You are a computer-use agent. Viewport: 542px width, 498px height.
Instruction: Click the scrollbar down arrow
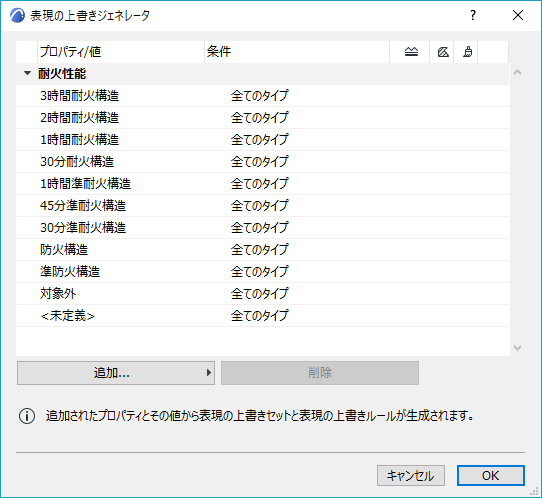pos(517,348)
